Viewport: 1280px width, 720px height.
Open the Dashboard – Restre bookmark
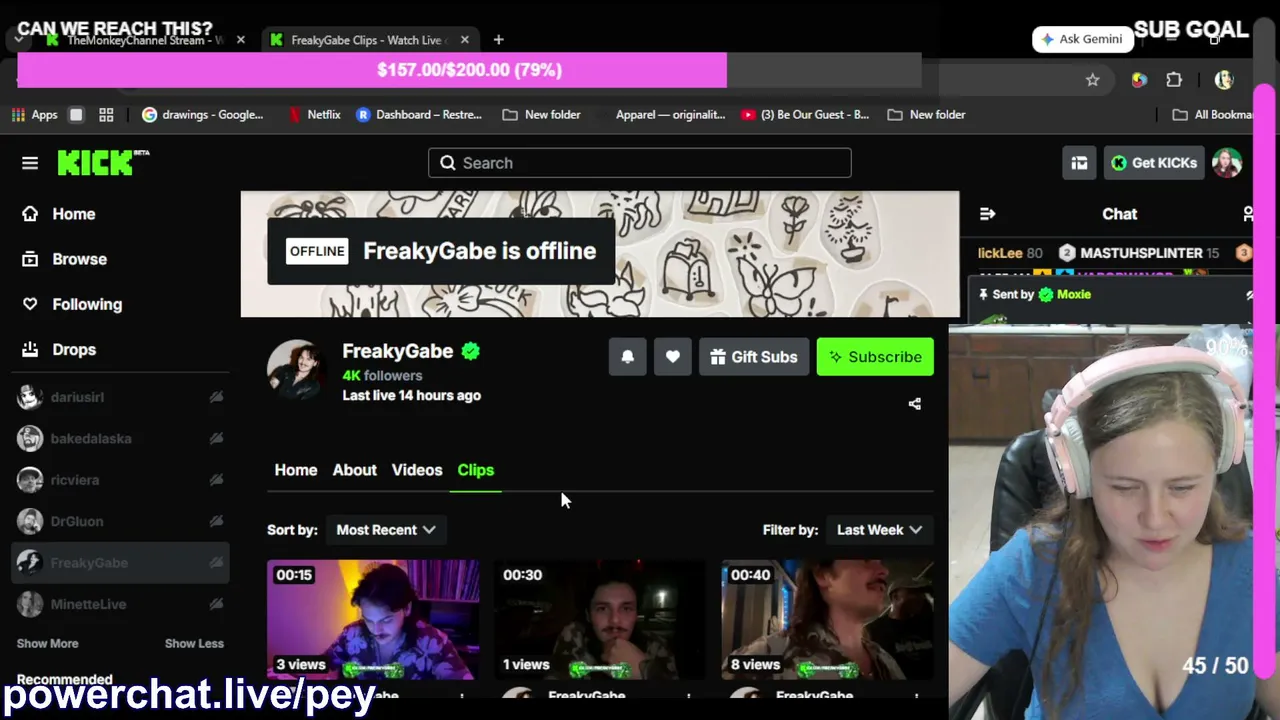pyautogui.click(x=418, y=115)
